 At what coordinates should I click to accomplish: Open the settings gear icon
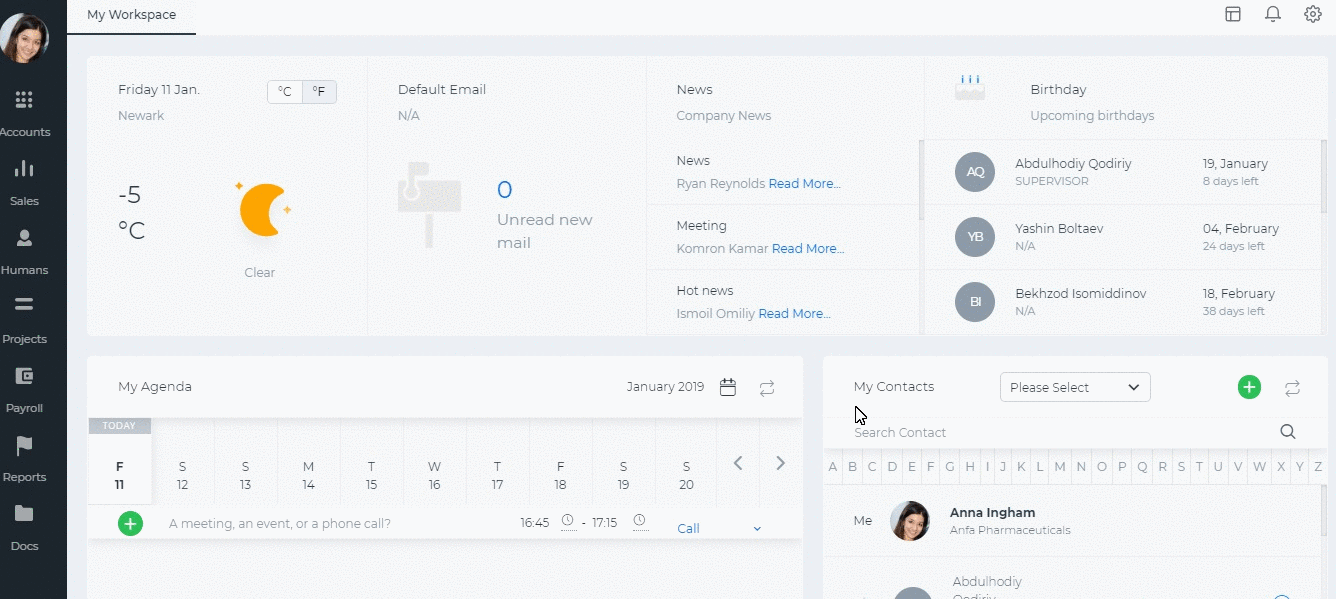click(1313, 14)
